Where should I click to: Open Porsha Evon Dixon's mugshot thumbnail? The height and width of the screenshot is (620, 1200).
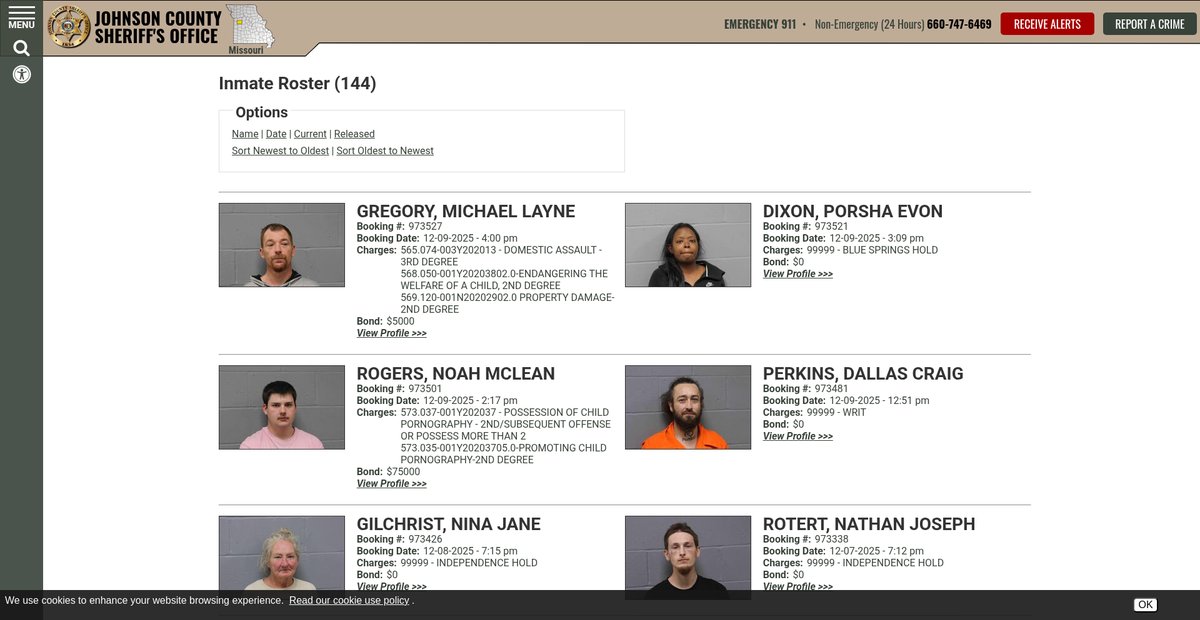[x=688, y=245]
